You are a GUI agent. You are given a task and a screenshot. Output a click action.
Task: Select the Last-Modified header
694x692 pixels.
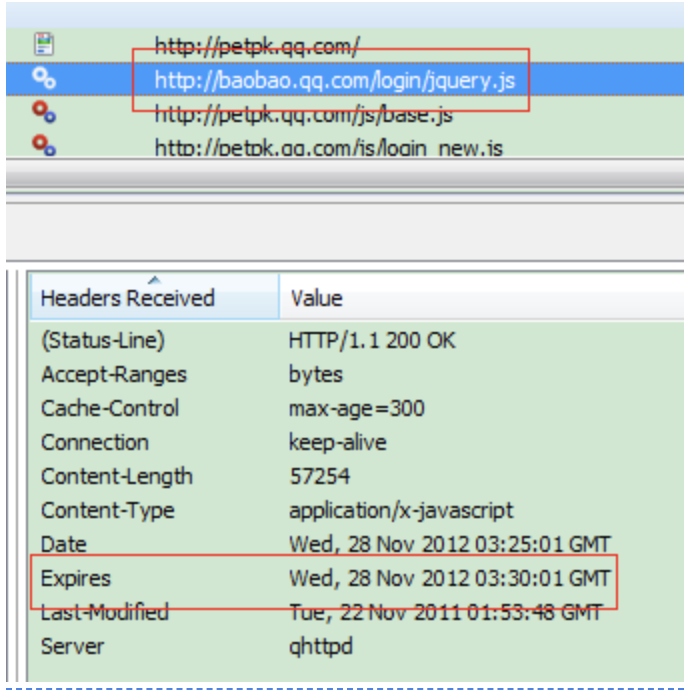click(x=104, y=612)
